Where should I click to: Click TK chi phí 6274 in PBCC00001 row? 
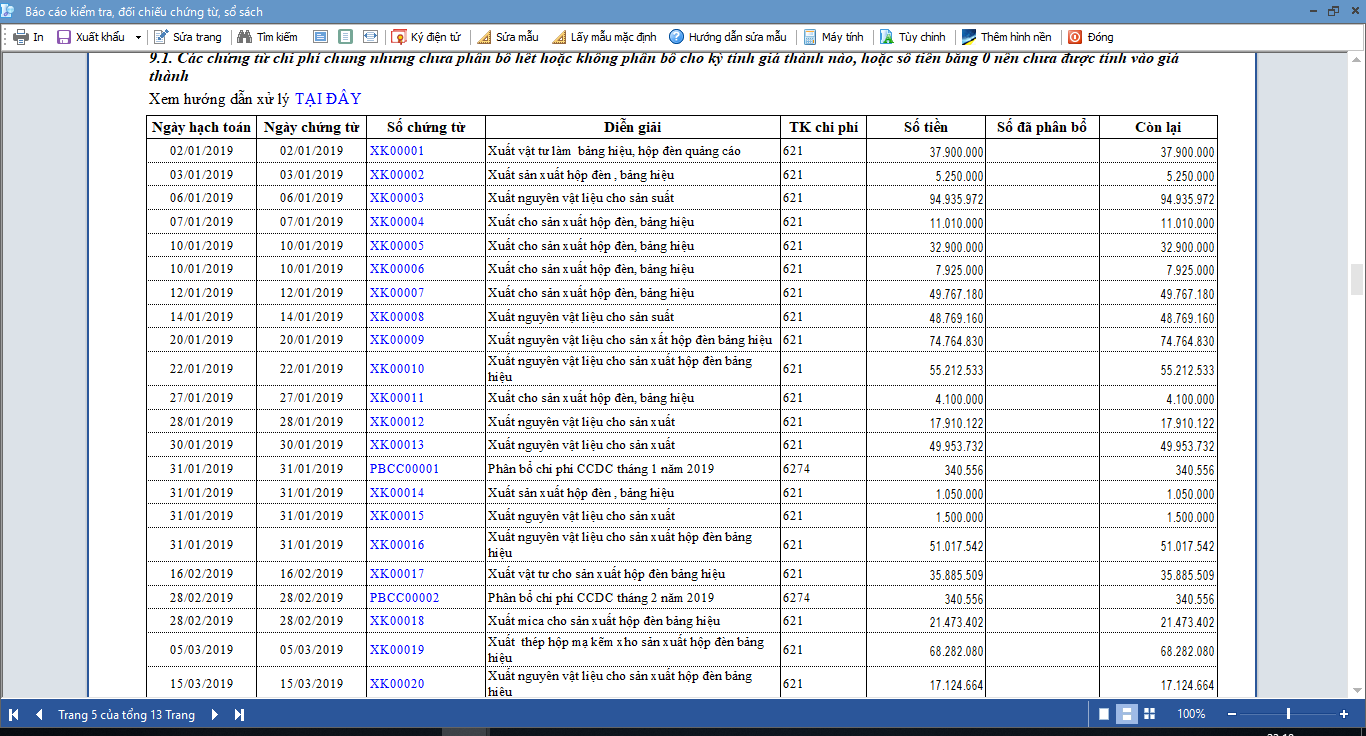click(796, 469)
